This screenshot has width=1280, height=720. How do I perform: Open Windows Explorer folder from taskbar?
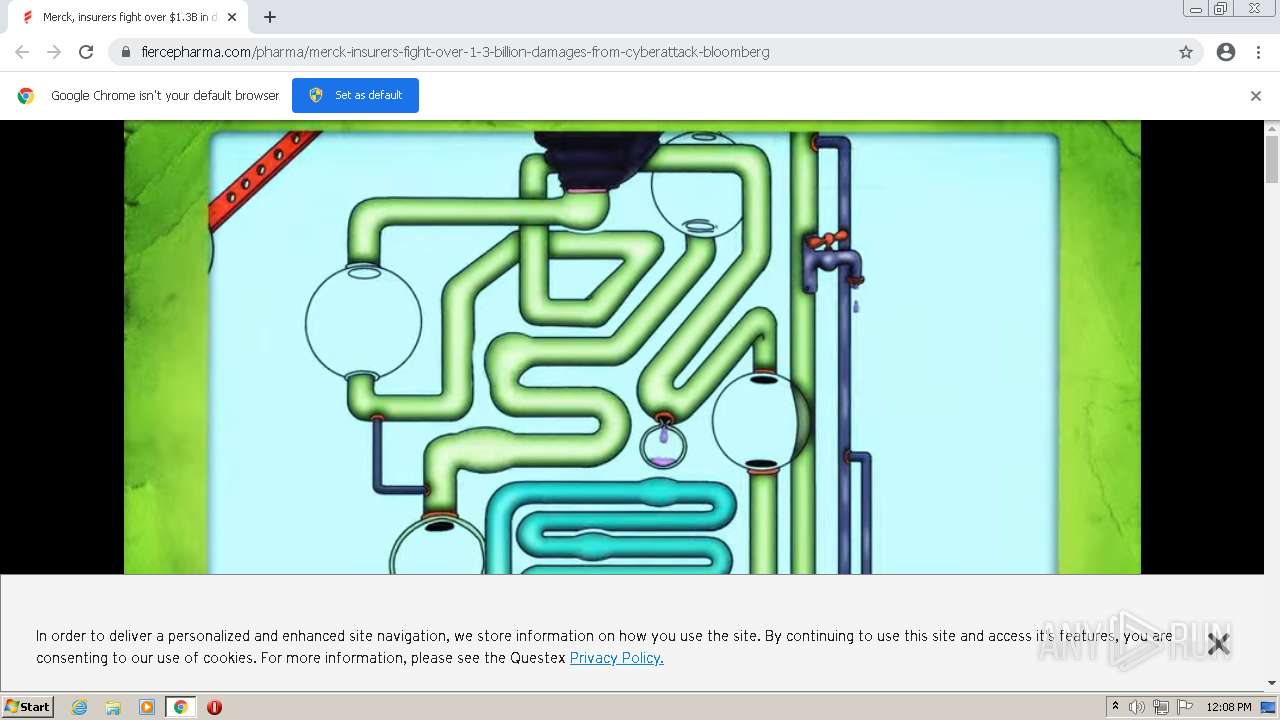(x=113, y=707)
